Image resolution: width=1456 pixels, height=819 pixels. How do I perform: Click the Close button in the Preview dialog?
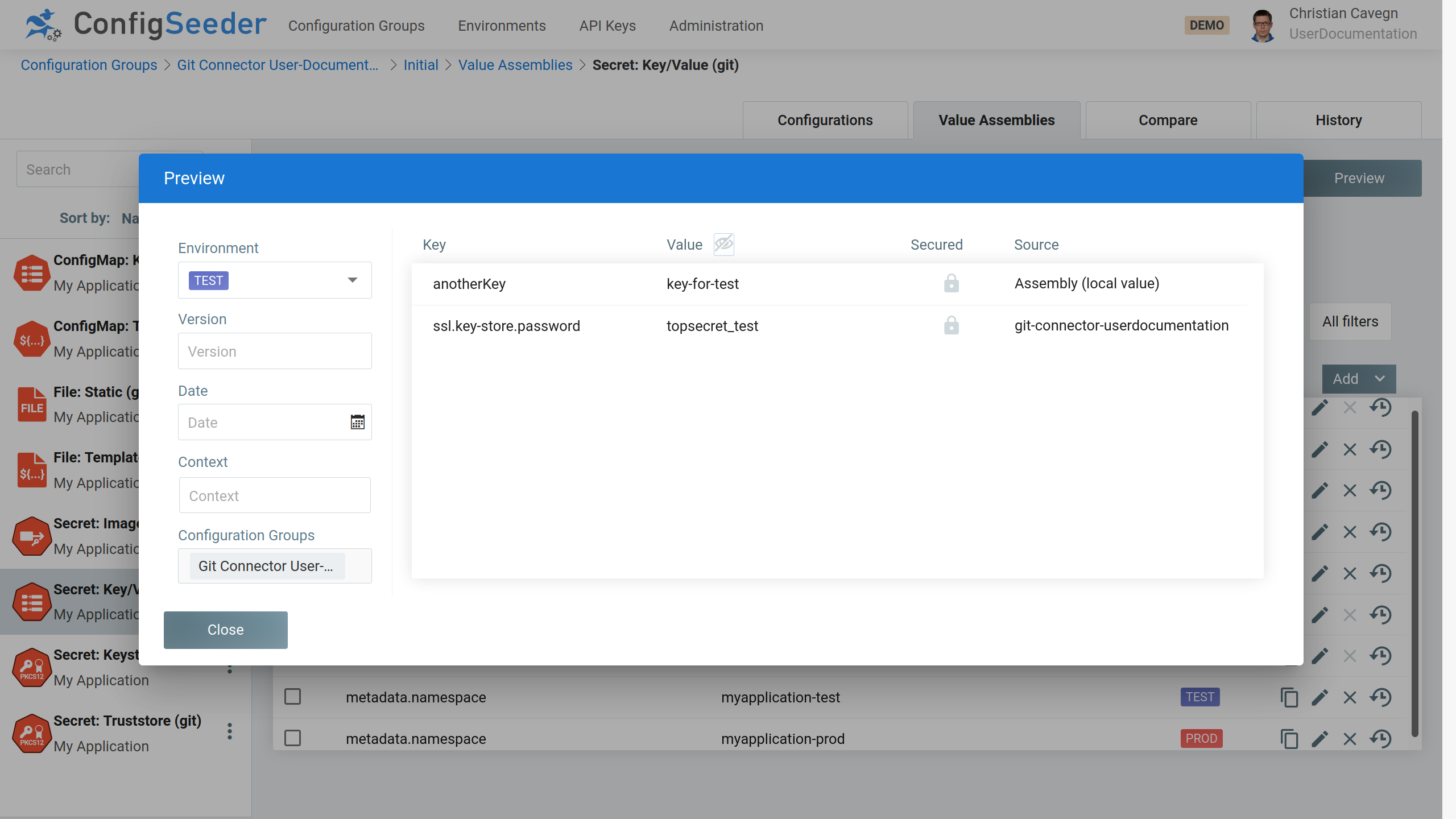(225, 630)
